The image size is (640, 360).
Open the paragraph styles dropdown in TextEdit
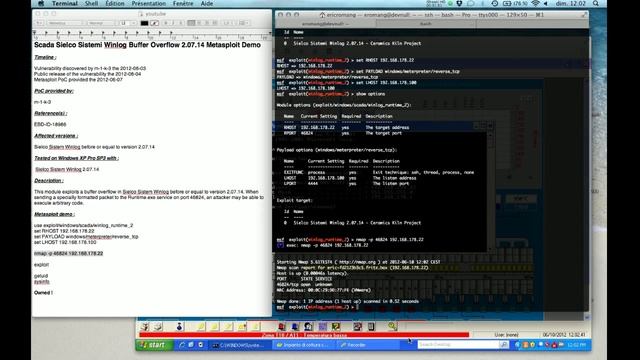pos(40,23)
